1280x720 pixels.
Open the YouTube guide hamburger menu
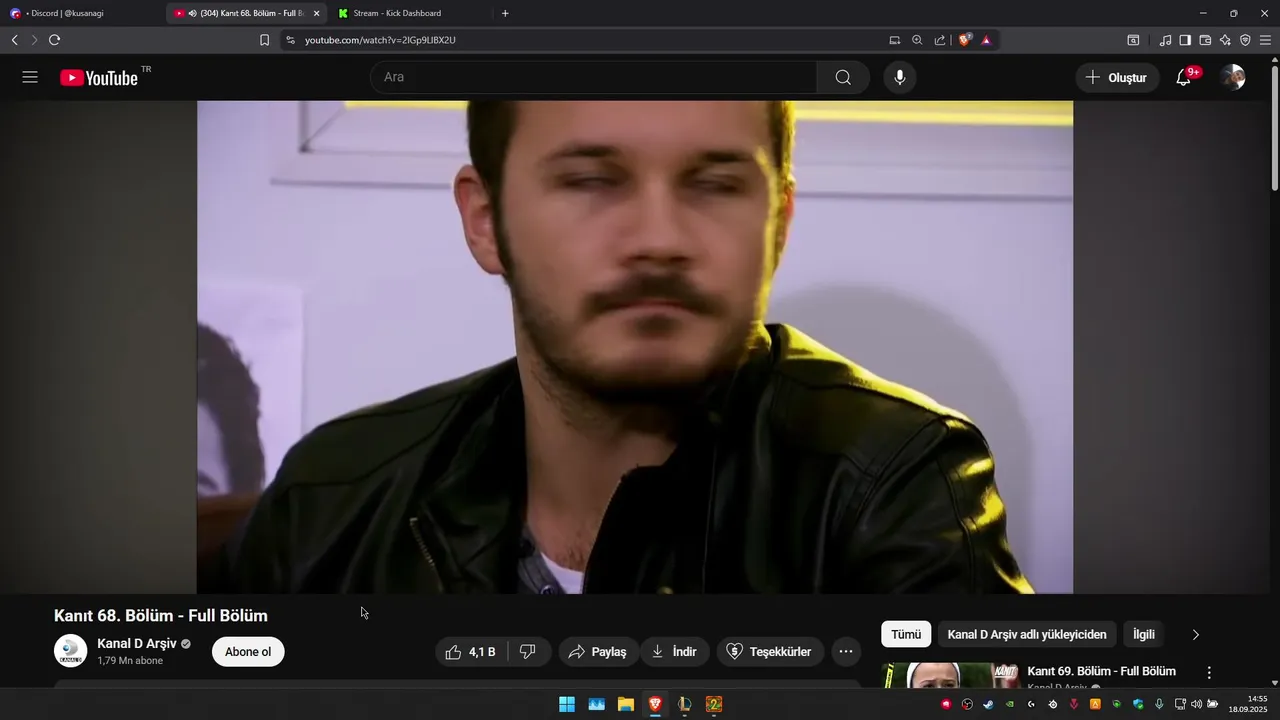coord(30,77)
